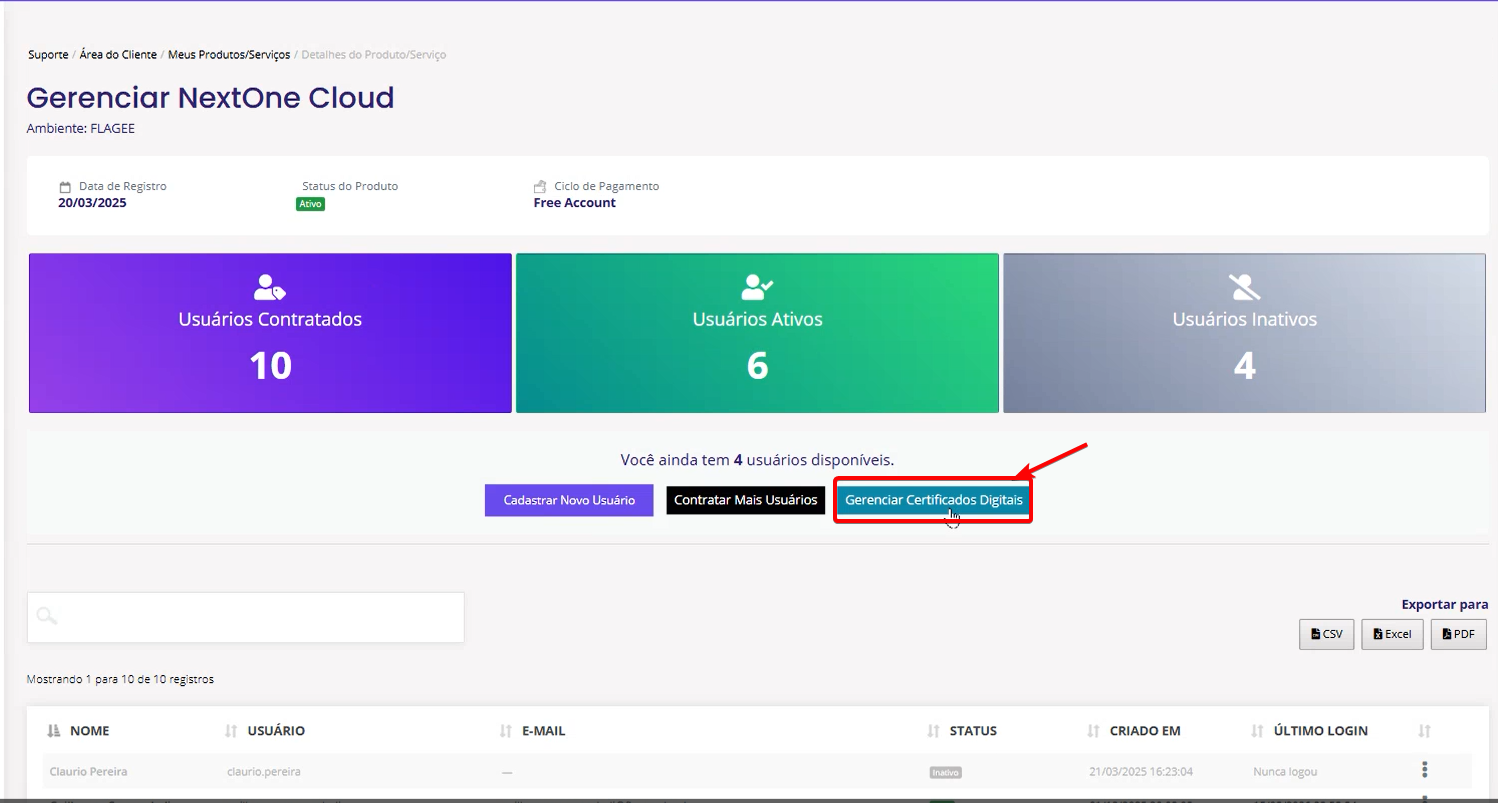
Task: Click the Usuários Contratados card icon
Action: [x=270, y=288]
